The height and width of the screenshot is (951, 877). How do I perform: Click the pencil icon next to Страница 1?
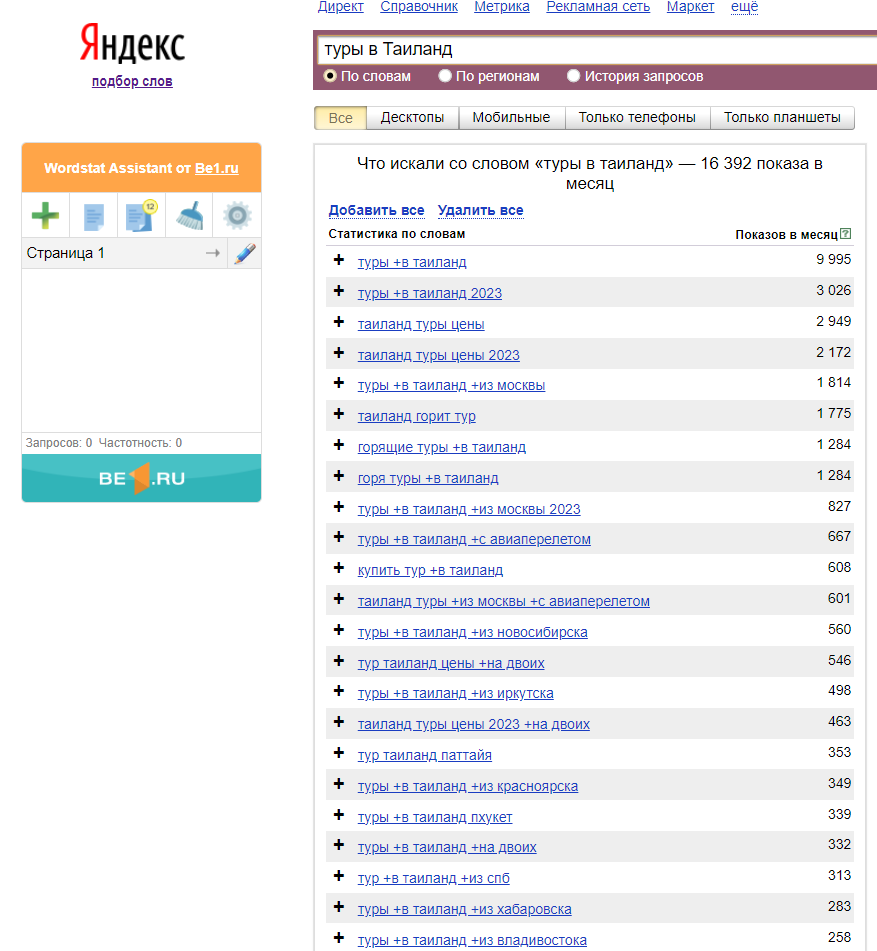244,254
